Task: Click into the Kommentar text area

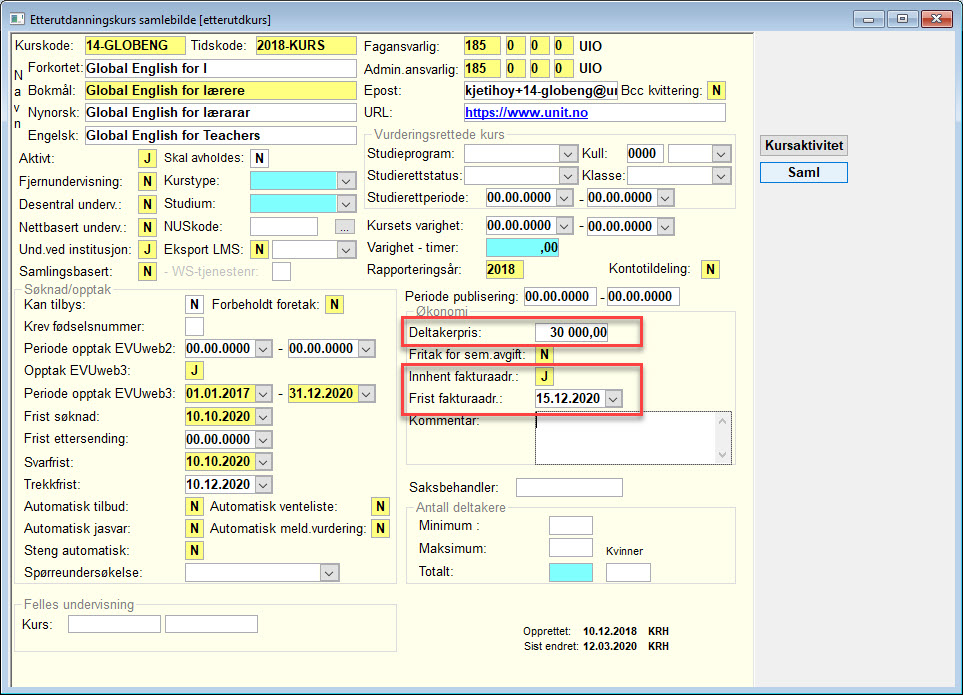Action: 625,438
